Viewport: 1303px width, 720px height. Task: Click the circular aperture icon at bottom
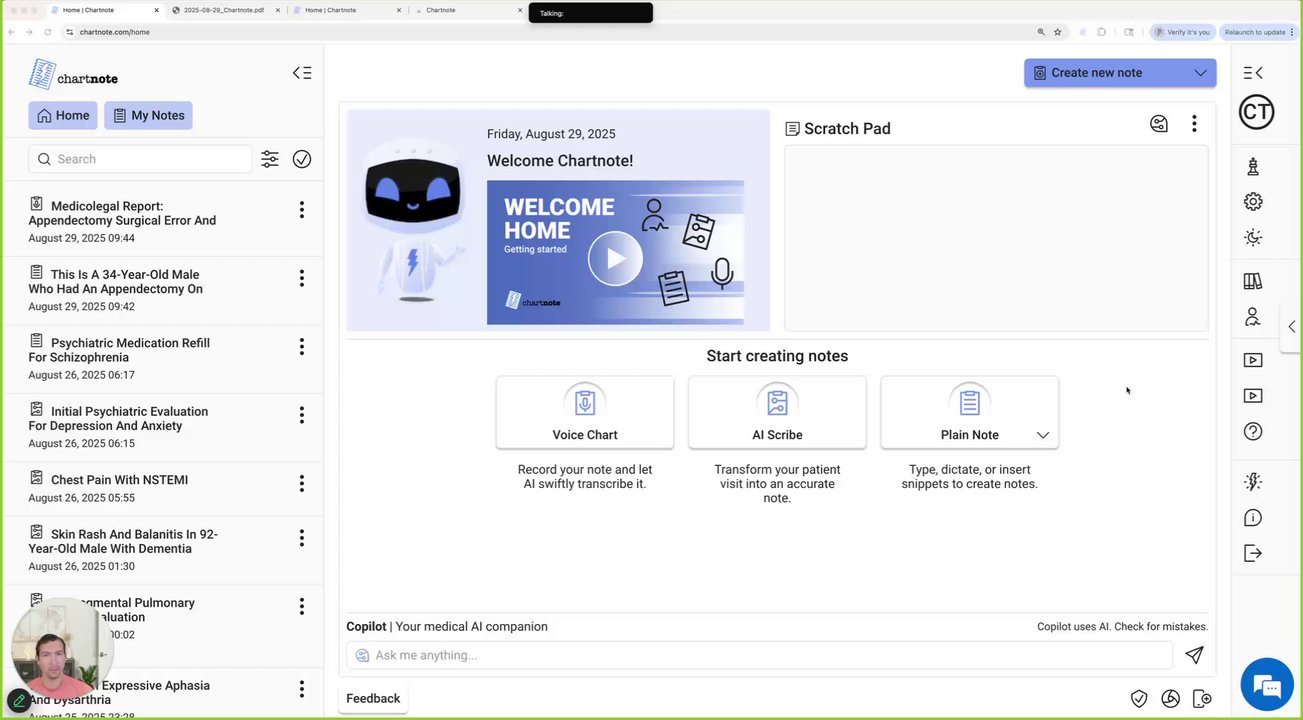click(1171, 699)
